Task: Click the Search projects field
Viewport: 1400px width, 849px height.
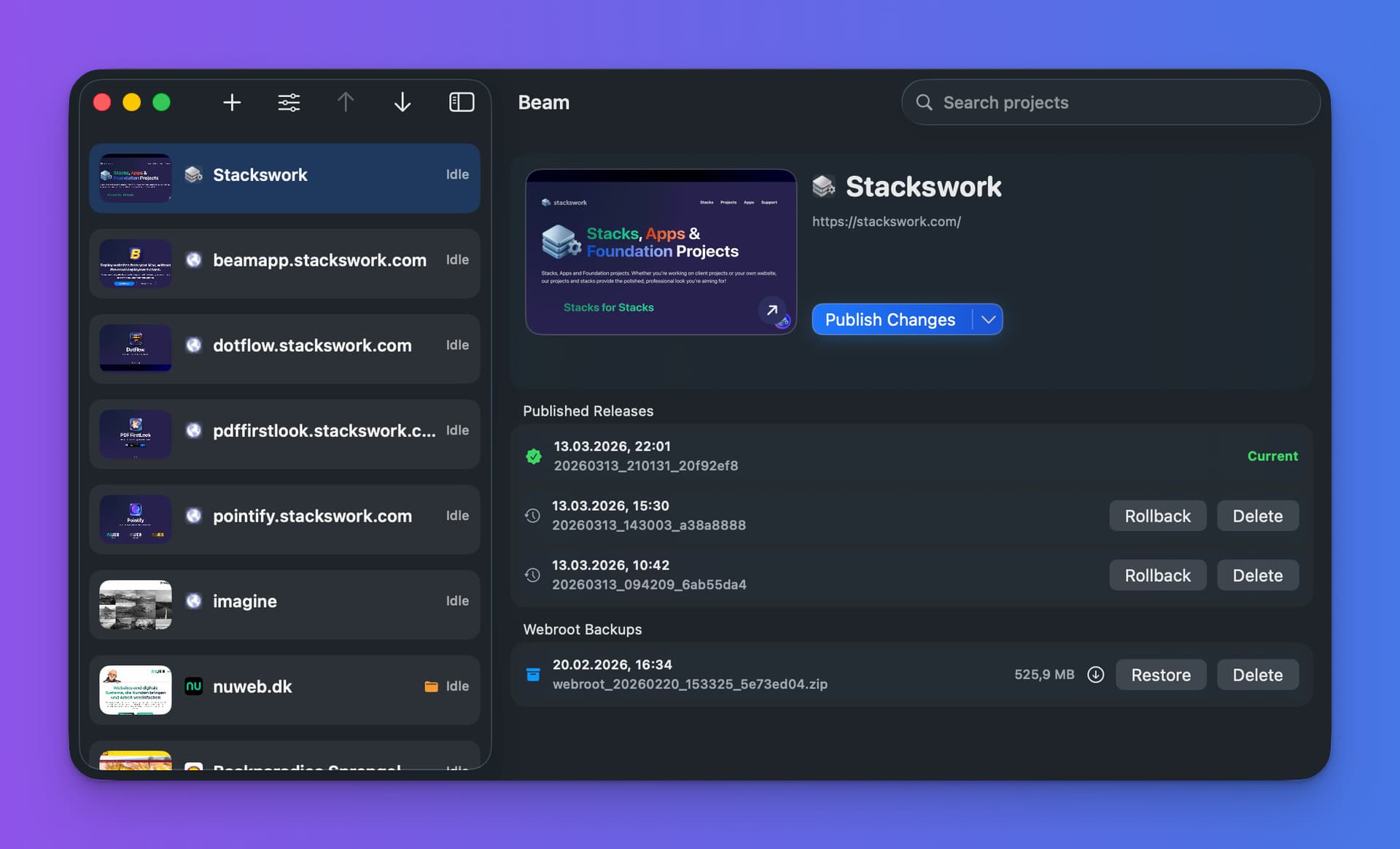Action: coord(1110,102)
